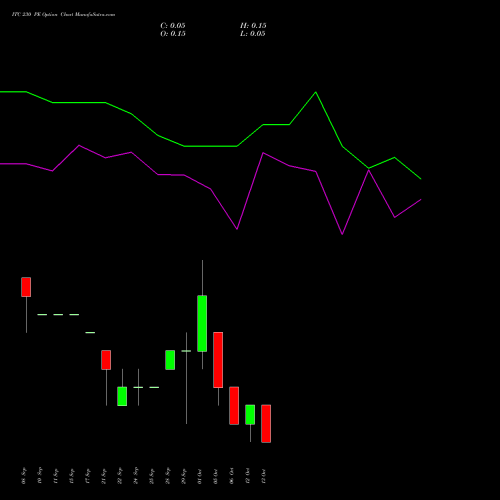This screenshot has height=500, width=500.
Task: Select the high value 'H: 0.15'
Action: pyautogui.click(x=253, y=26)
